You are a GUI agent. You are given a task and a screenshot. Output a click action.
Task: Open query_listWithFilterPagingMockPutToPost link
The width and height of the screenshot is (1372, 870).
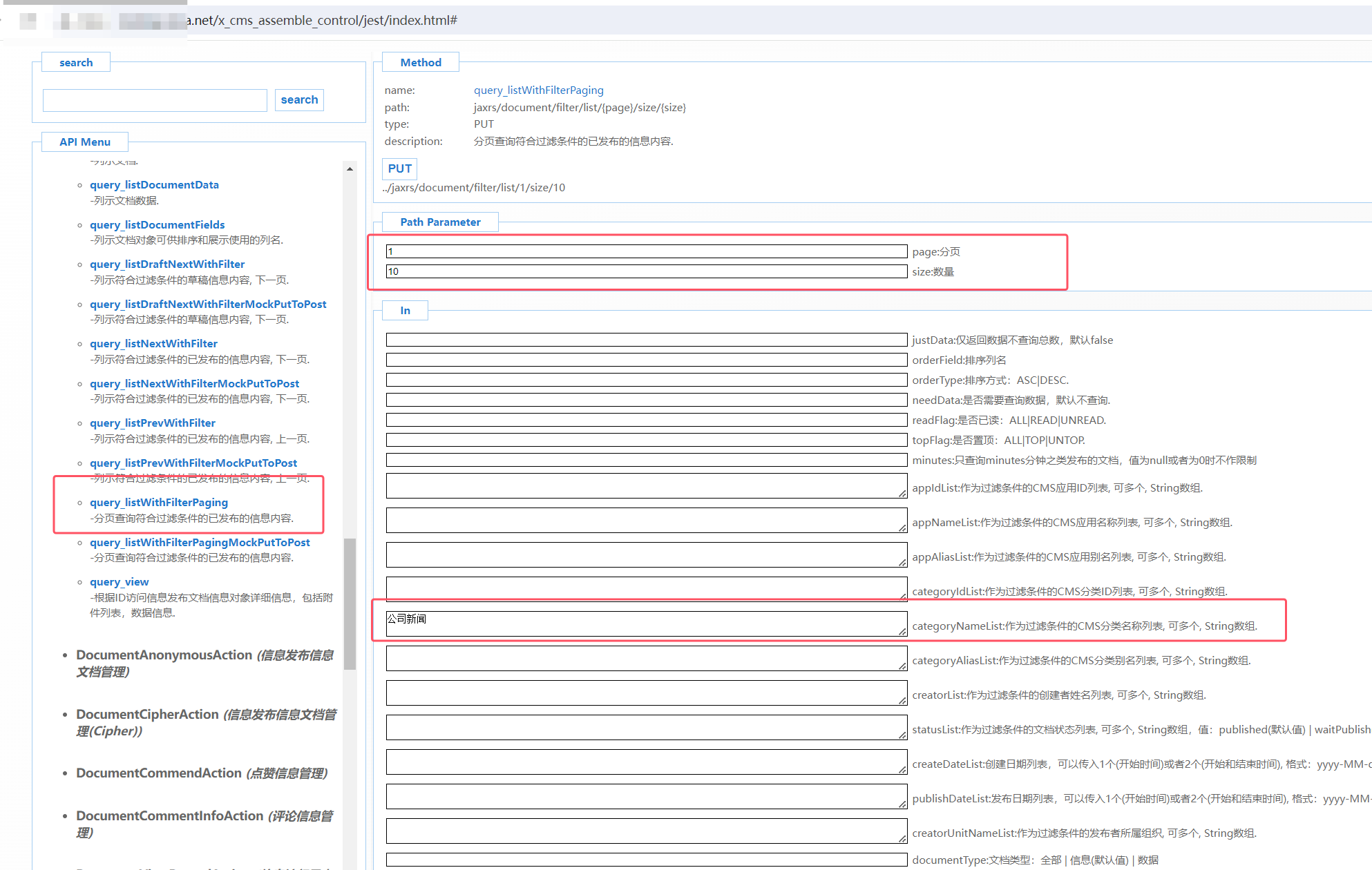[x=200, y=543]
